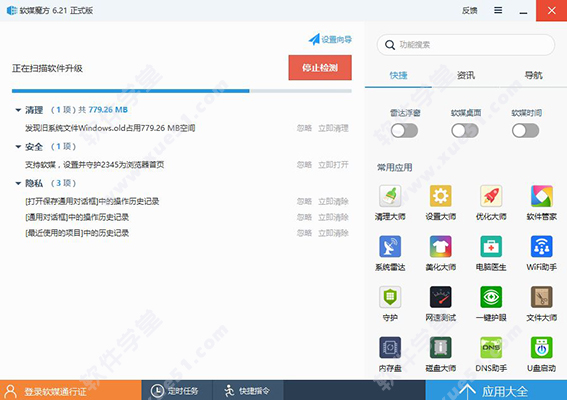
Task: Click 立即打开 for 2345 homepage item
Action: pos(333,165)
